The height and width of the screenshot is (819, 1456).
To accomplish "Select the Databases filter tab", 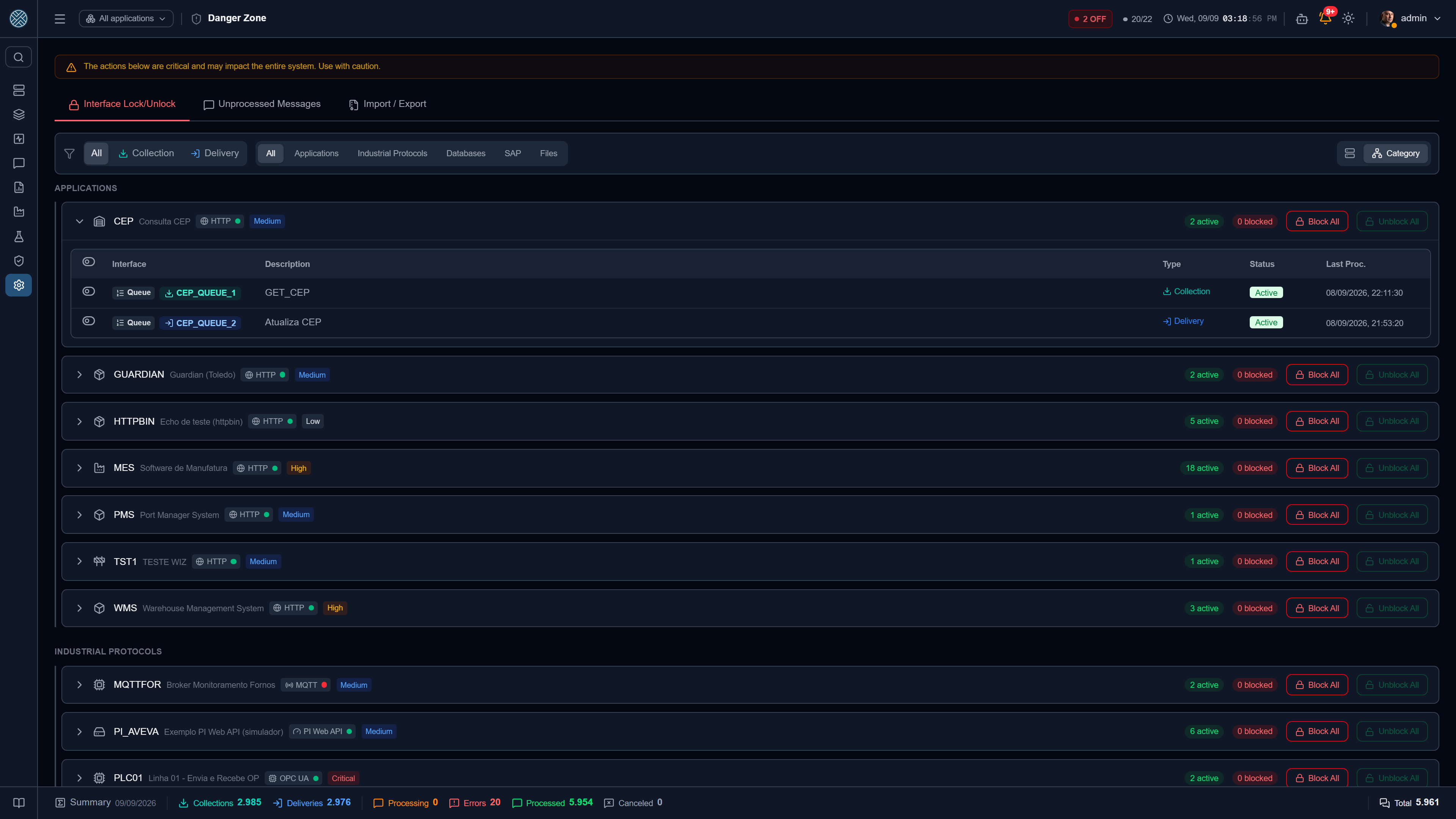I will tap(466, 153).
